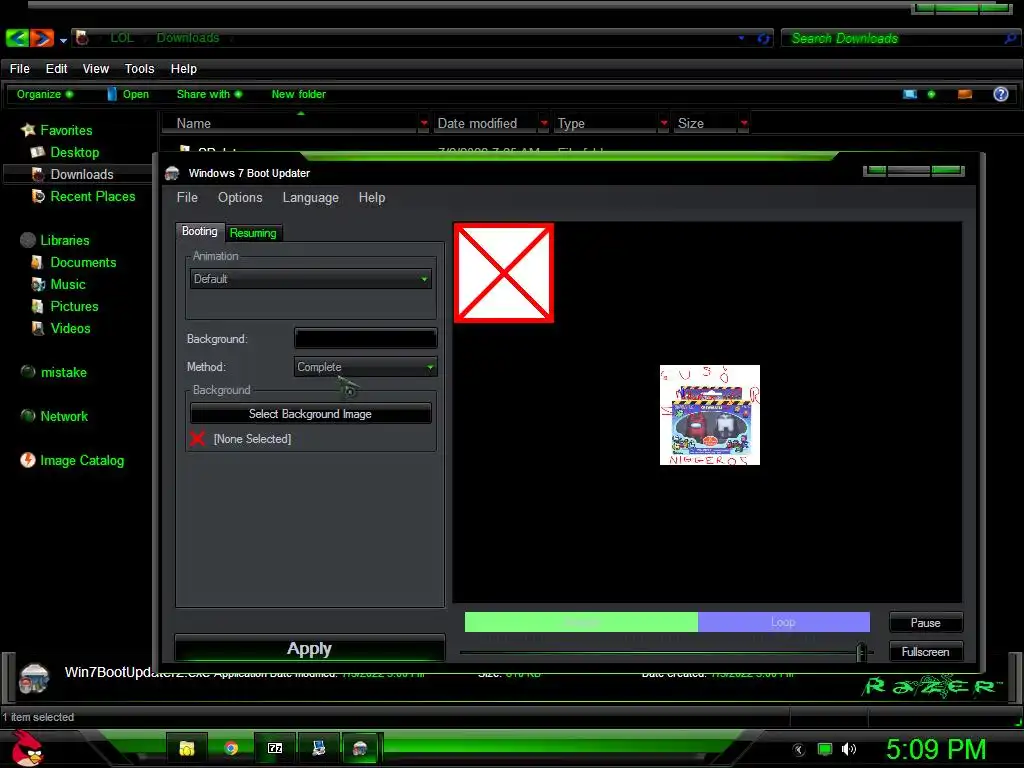The width and height of the screenshot is (1024, 768).
Task: Open the Angry Birds start button
Action: (x=29, y=749)
